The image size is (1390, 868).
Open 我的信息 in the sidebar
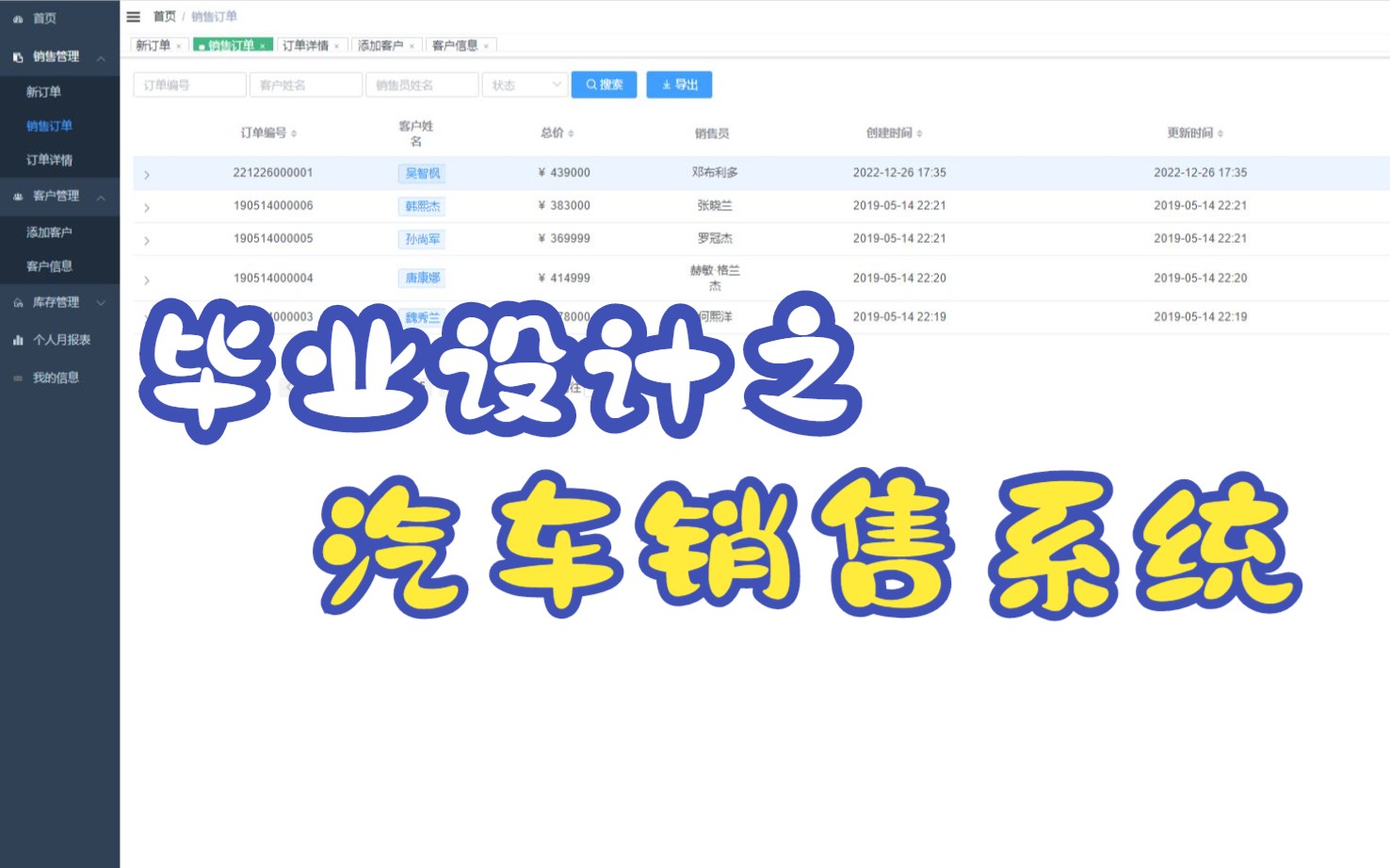pyautogui.click(x=56, y=378)
